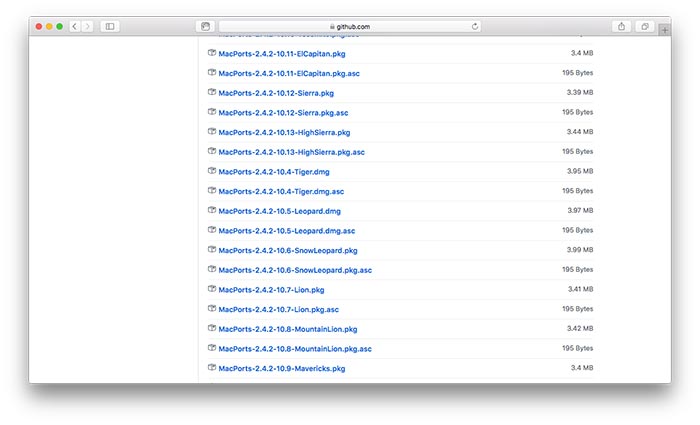700x425 pixels.
Task: Click package icon next to Tiger.dmg.asc
Action: (x=212, y=191)
